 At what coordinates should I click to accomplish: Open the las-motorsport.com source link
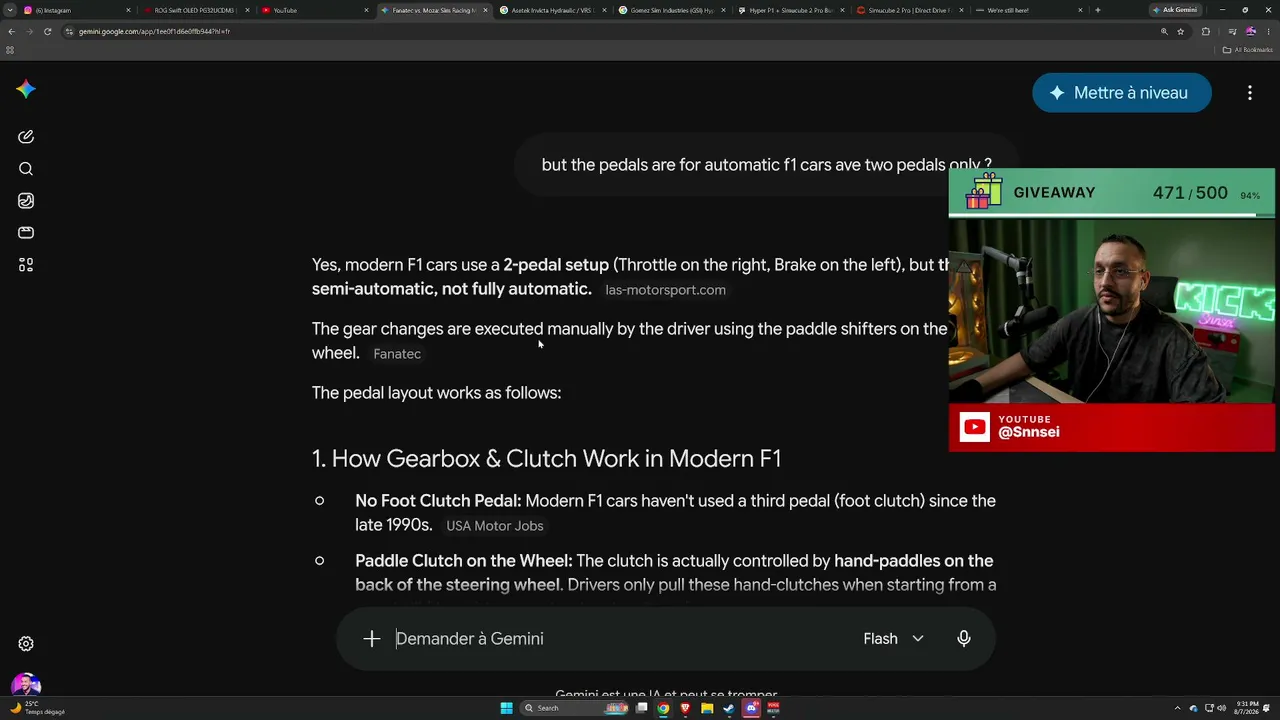(x=666, y=290)
